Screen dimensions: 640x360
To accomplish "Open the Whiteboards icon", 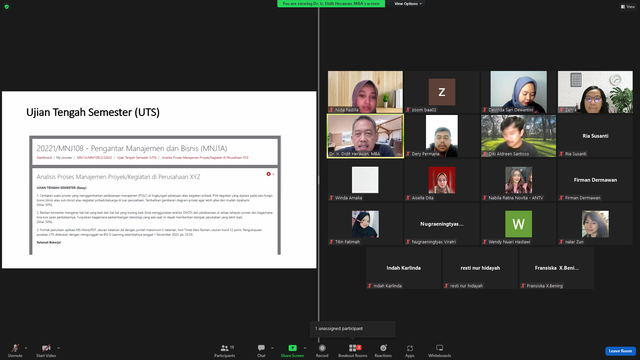I will pyautogui.click(x=440, y=348).
